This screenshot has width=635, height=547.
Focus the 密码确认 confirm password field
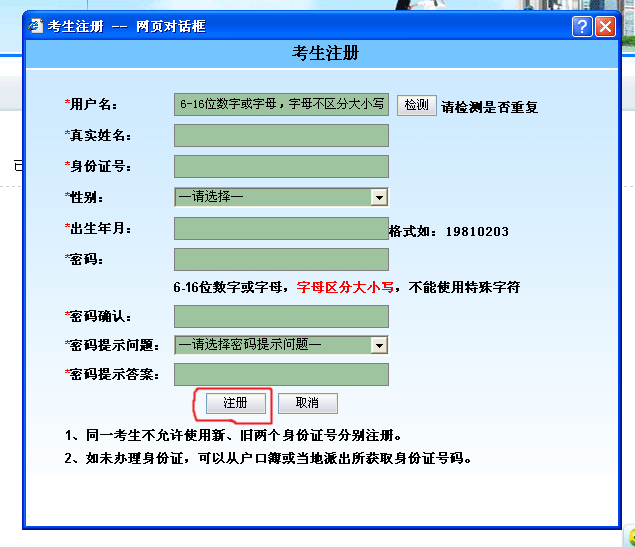(x=281, y=317)
